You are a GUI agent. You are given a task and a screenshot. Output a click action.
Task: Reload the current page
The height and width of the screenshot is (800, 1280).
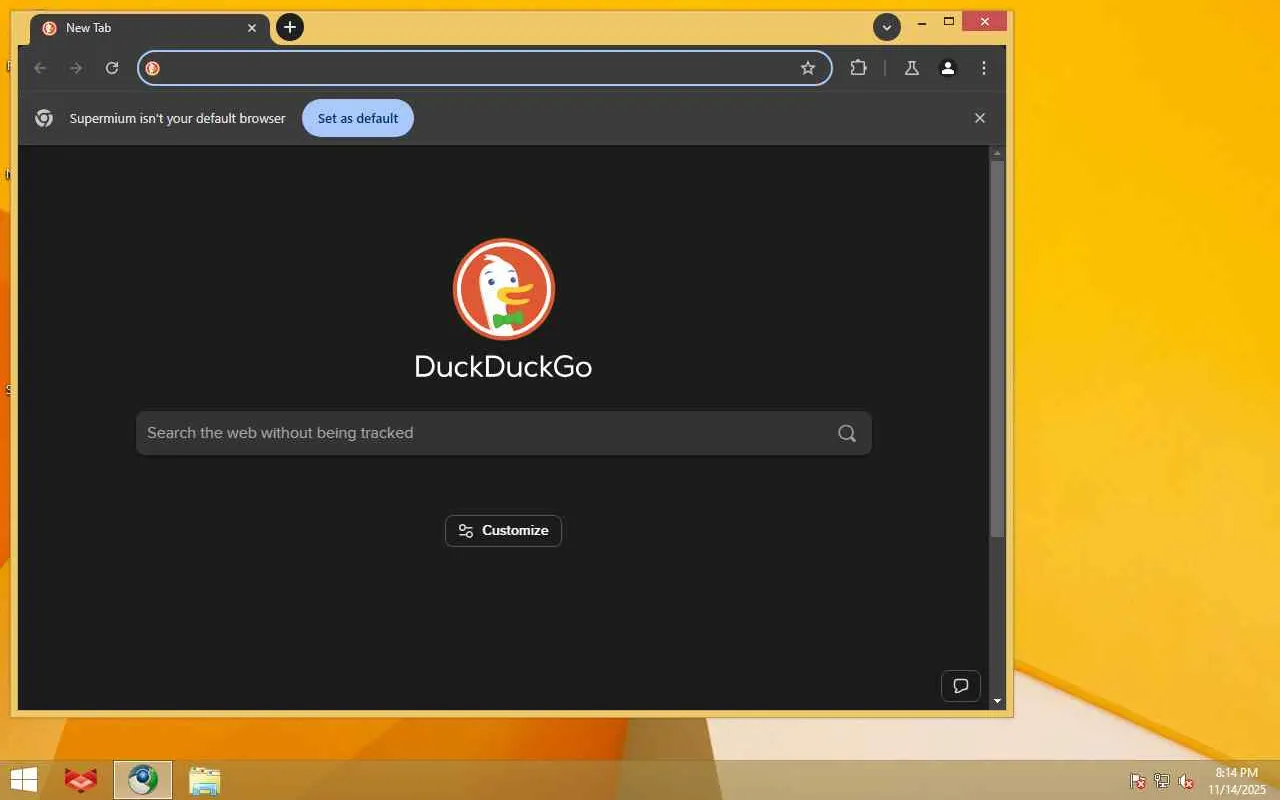112,68
